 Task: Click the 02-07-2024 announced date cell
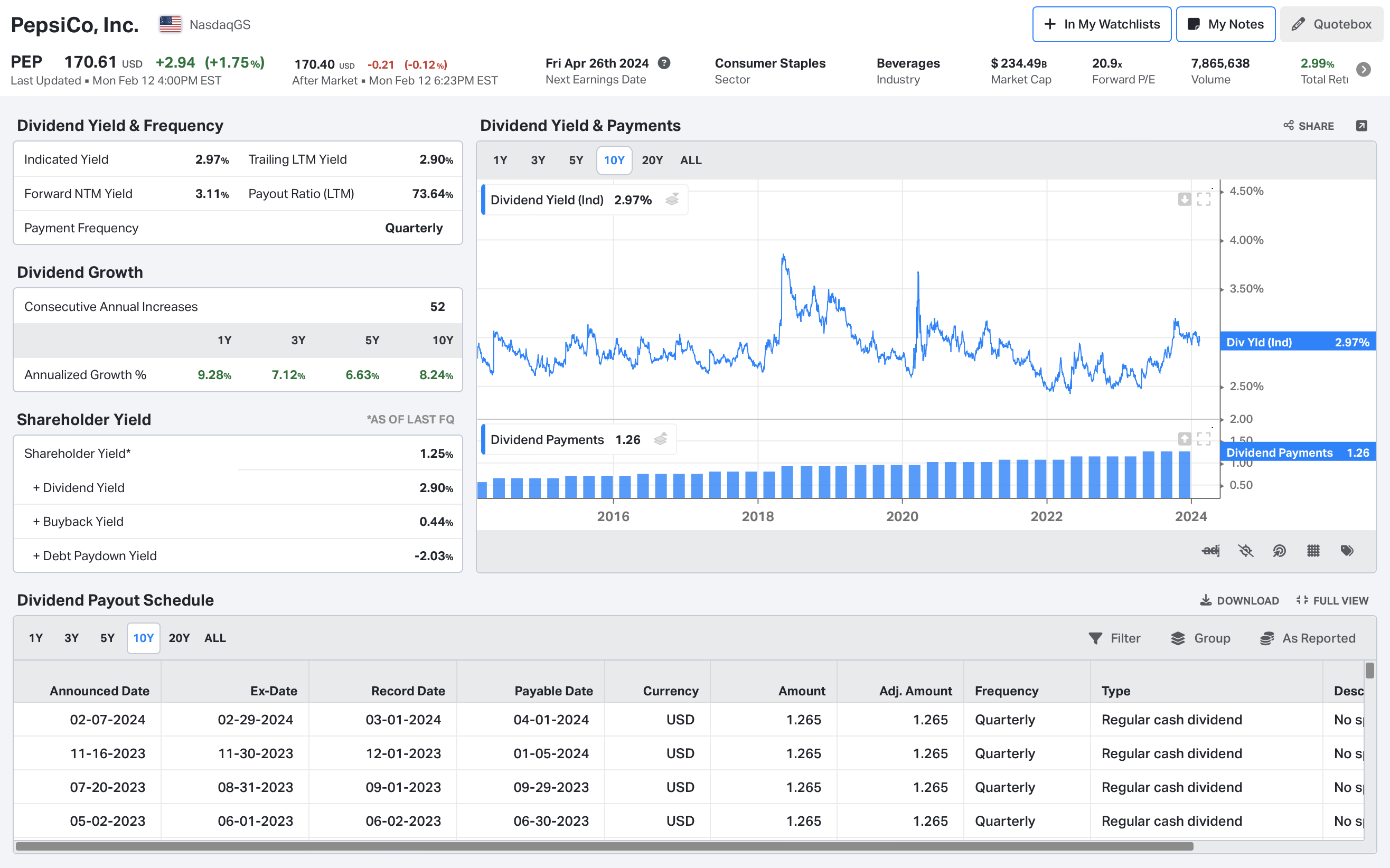pyautogui.click(x=107, y=719)
